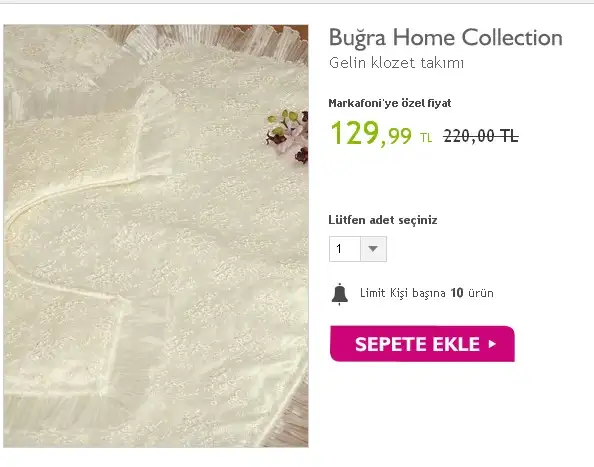594x467 pixels.
Task: Add the product to cart with SEPETE EKLE
Action: tap(422, 344)
